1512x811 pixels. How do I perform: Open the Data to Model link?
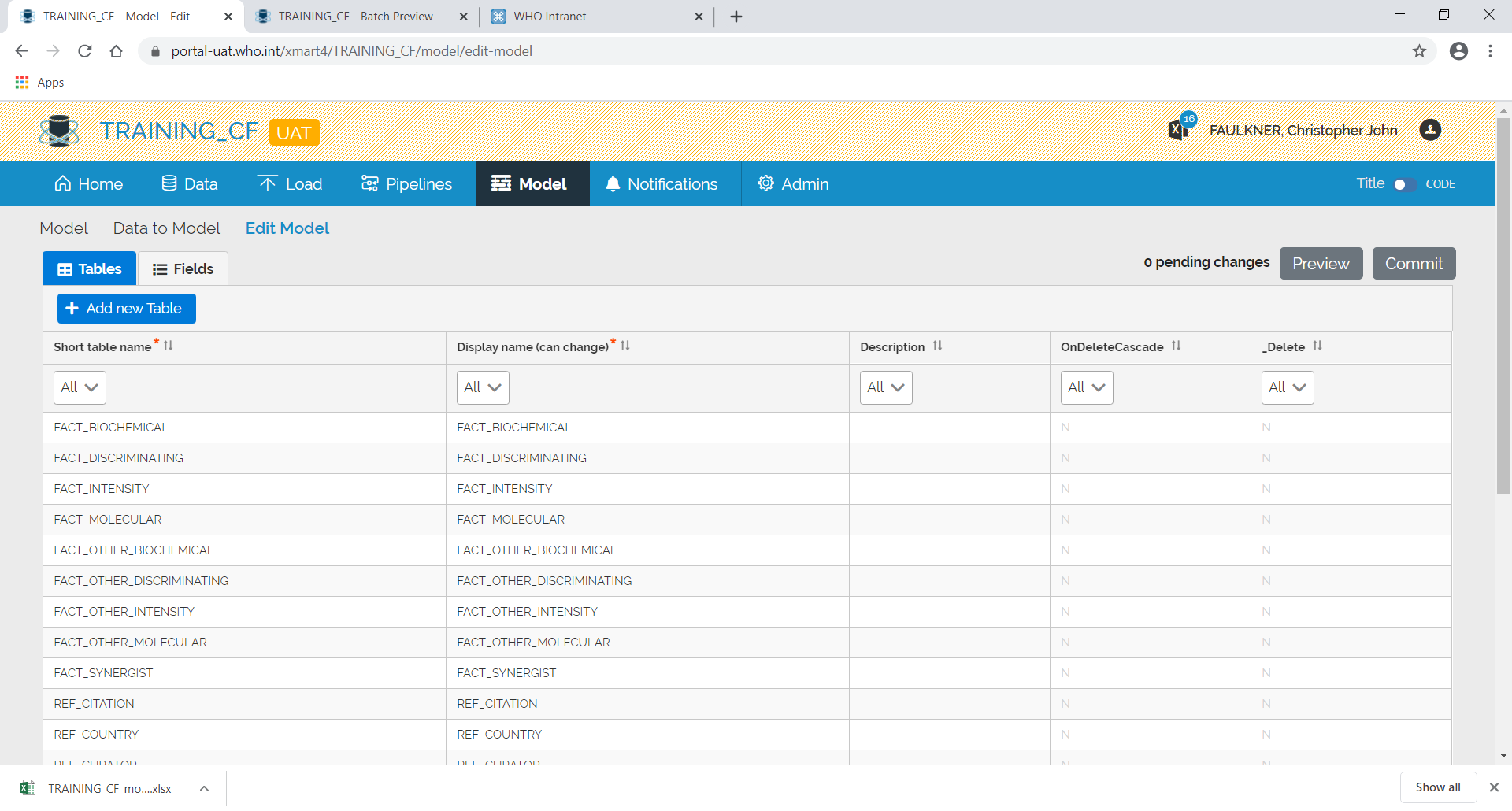pos(167,228)
